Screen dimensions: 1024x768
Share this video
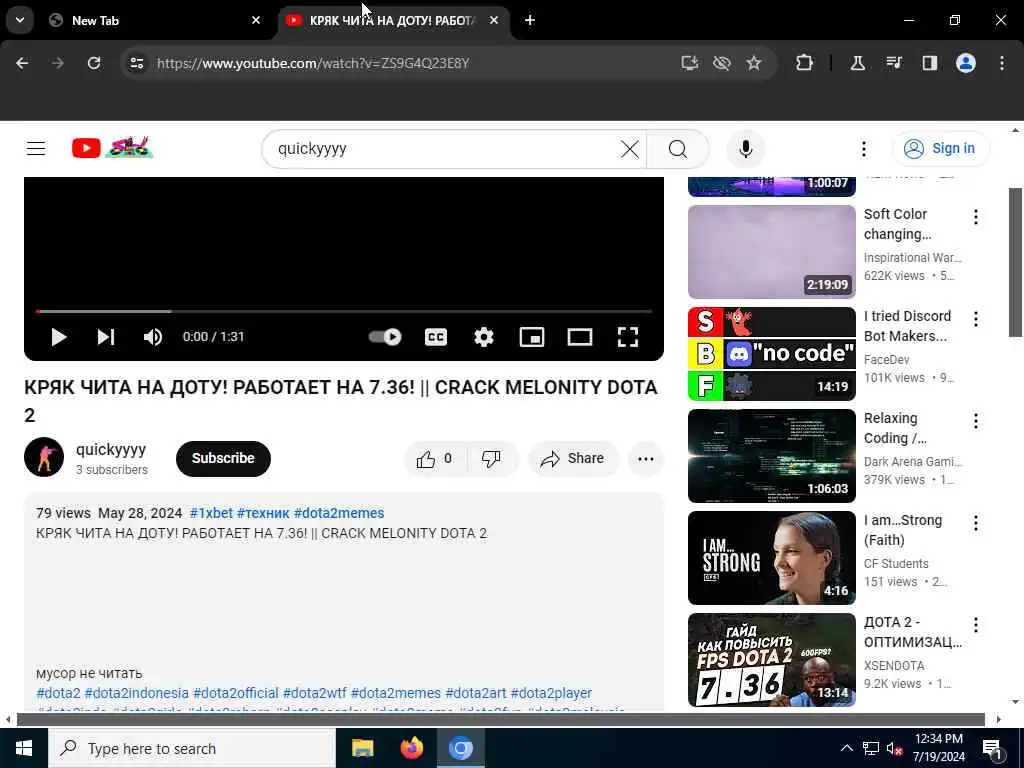click(573, 458)
